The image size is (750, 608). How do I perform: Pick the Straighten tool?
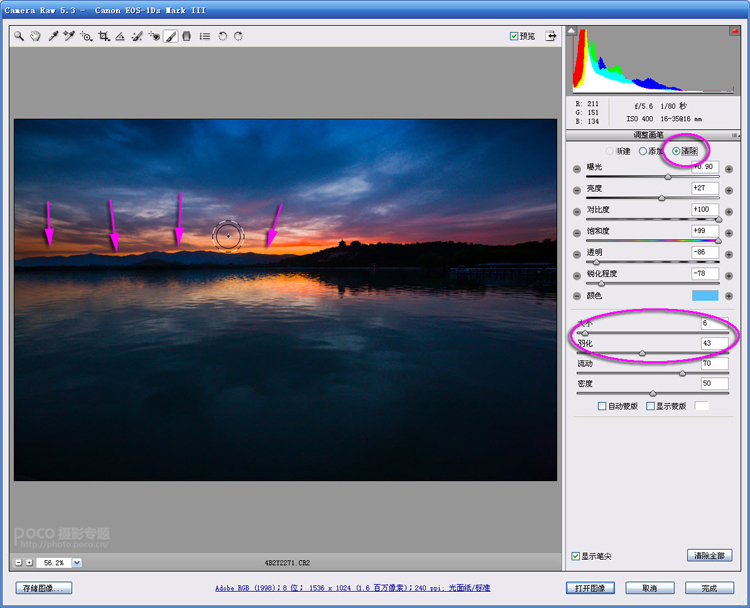[120, 36]
